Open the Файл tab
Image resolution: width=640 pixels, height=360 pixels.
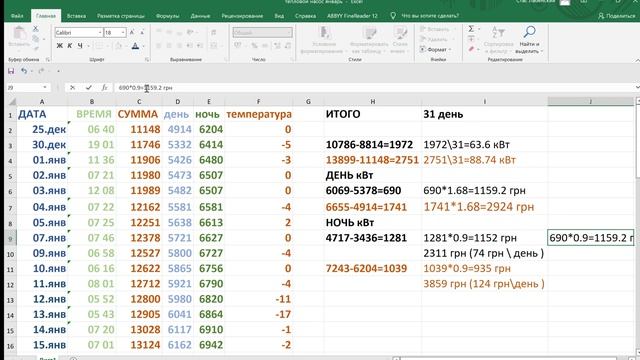click(x=17, y=16)
